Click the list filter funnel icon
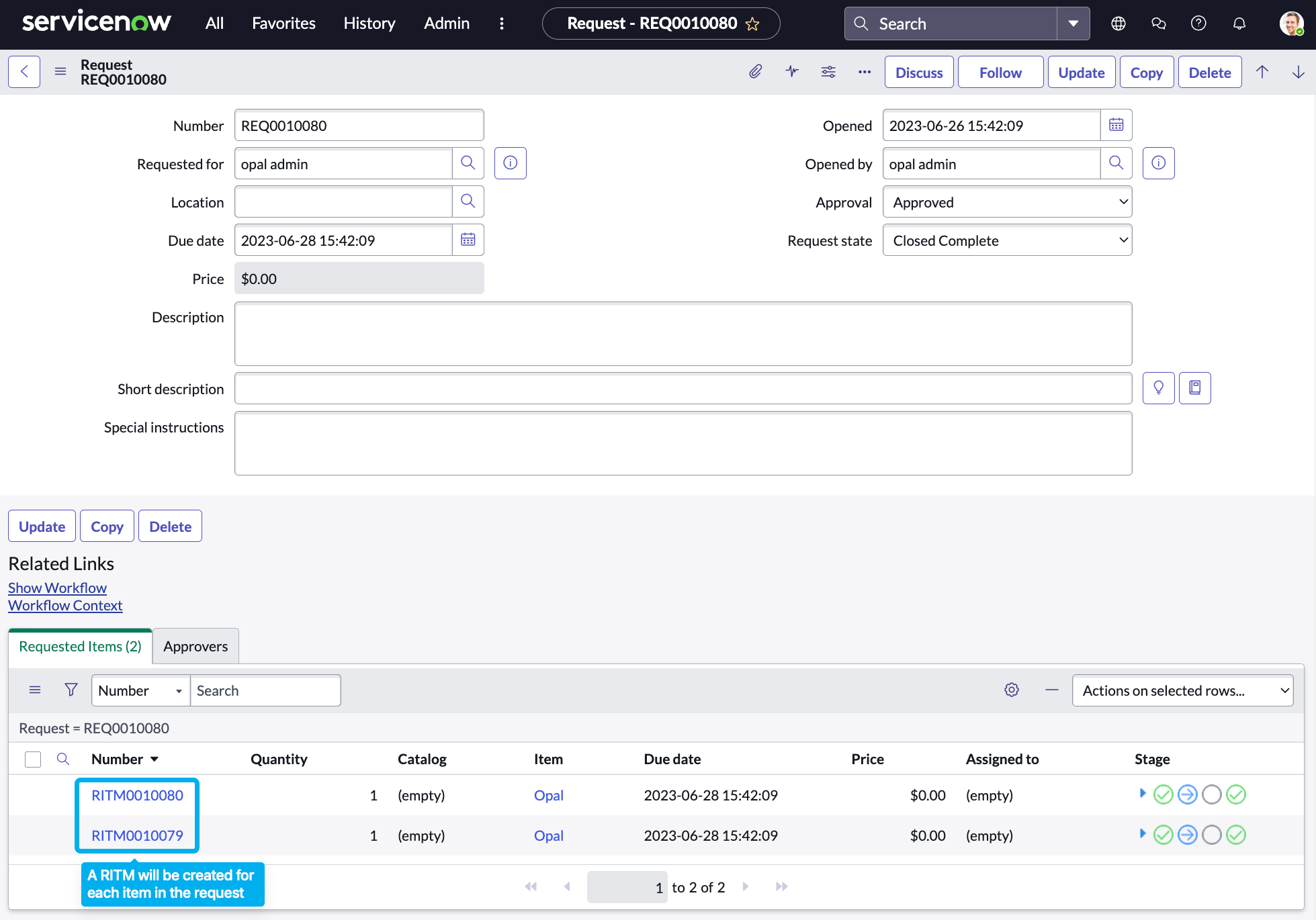Viewport: 1316px width, 920px height. tap(71, 690)
